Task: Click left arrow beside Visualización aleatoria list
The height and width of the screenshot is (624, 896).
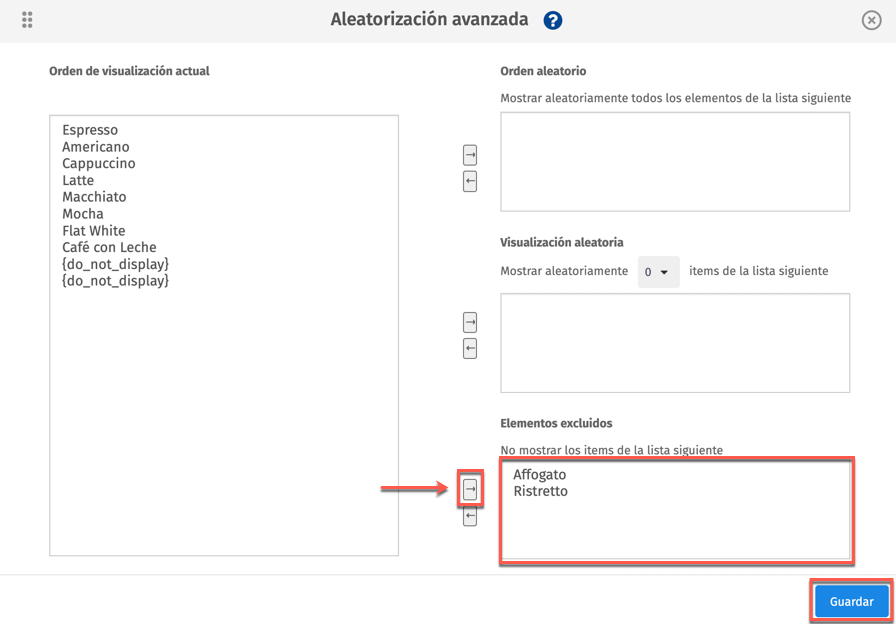Action: click(470, 348)
